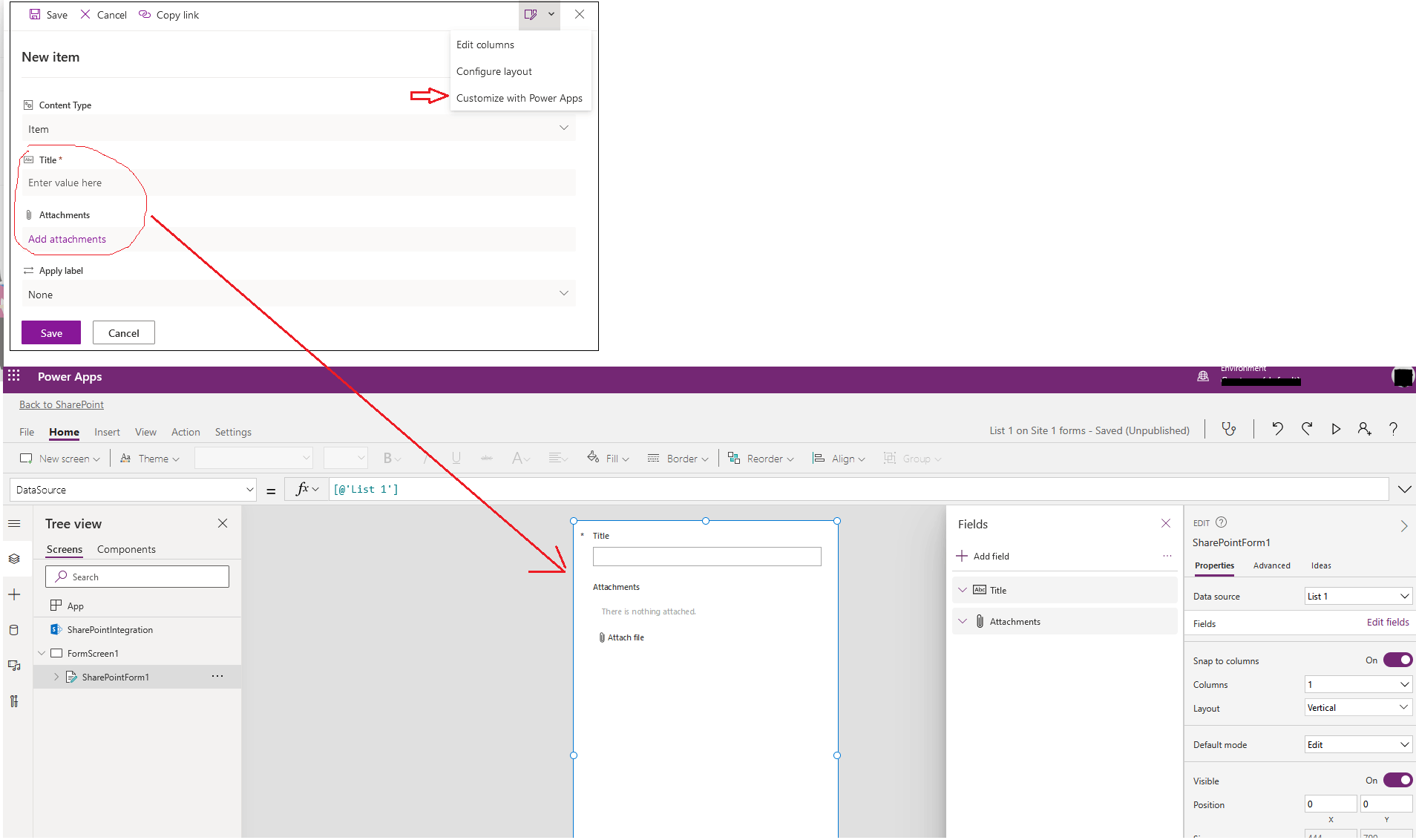Run the App checker stethoscope icon
This screenshot has height=840, width=1416.
pyautogui.click(x=1229, y=429)
